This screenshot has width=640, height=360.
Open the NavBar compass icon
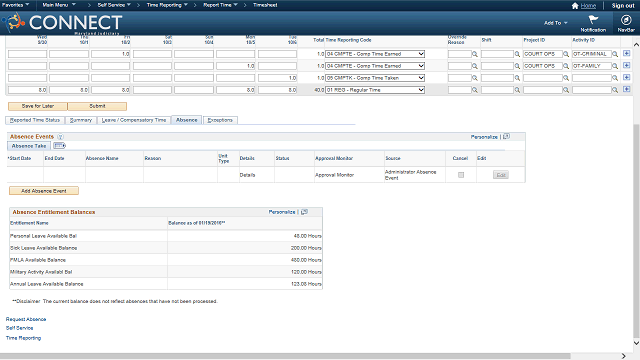click(626, 20)
